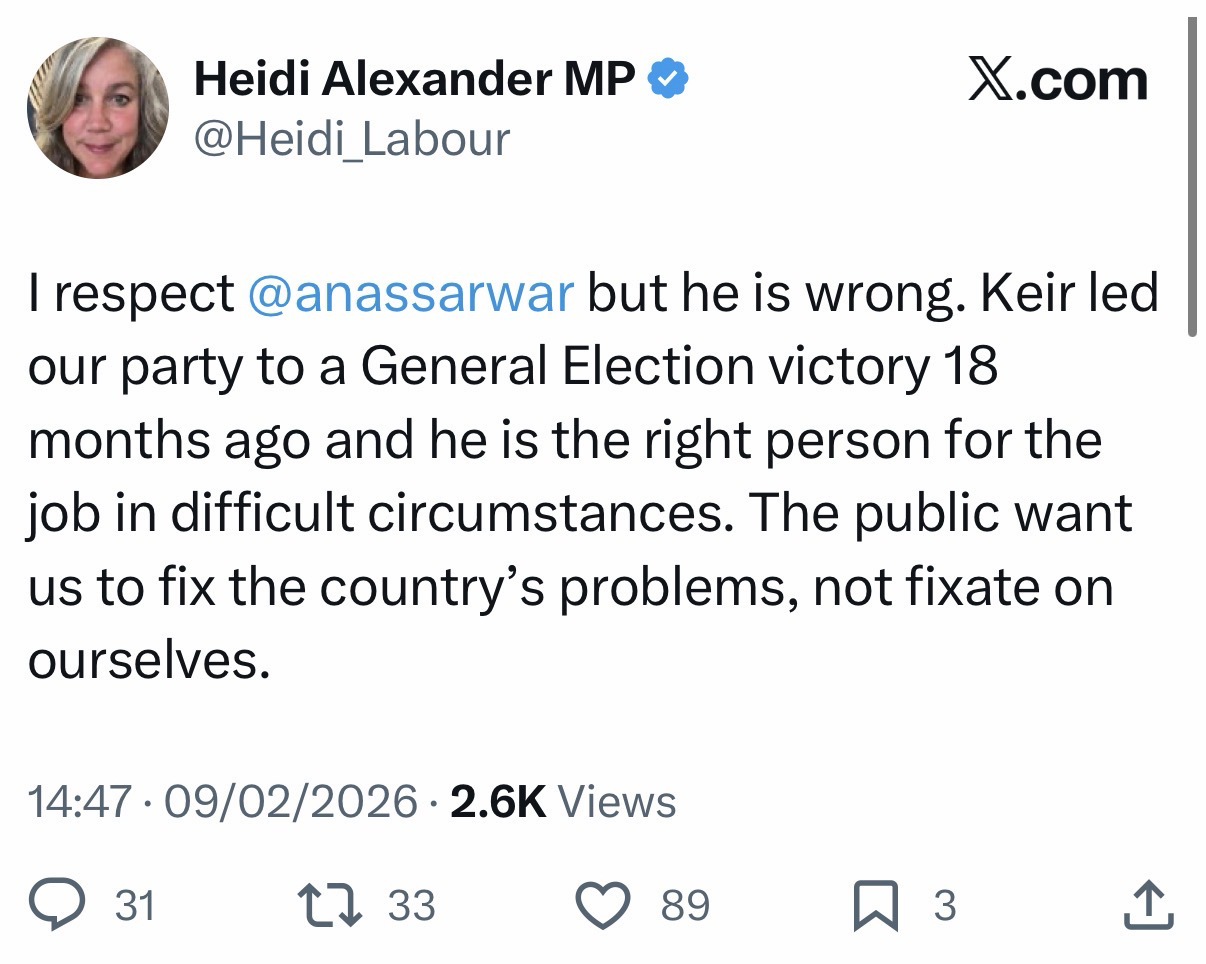Viewport: 1206px width, 964px height.
Task: Click the like count of 89
Action: click(685, 905)
